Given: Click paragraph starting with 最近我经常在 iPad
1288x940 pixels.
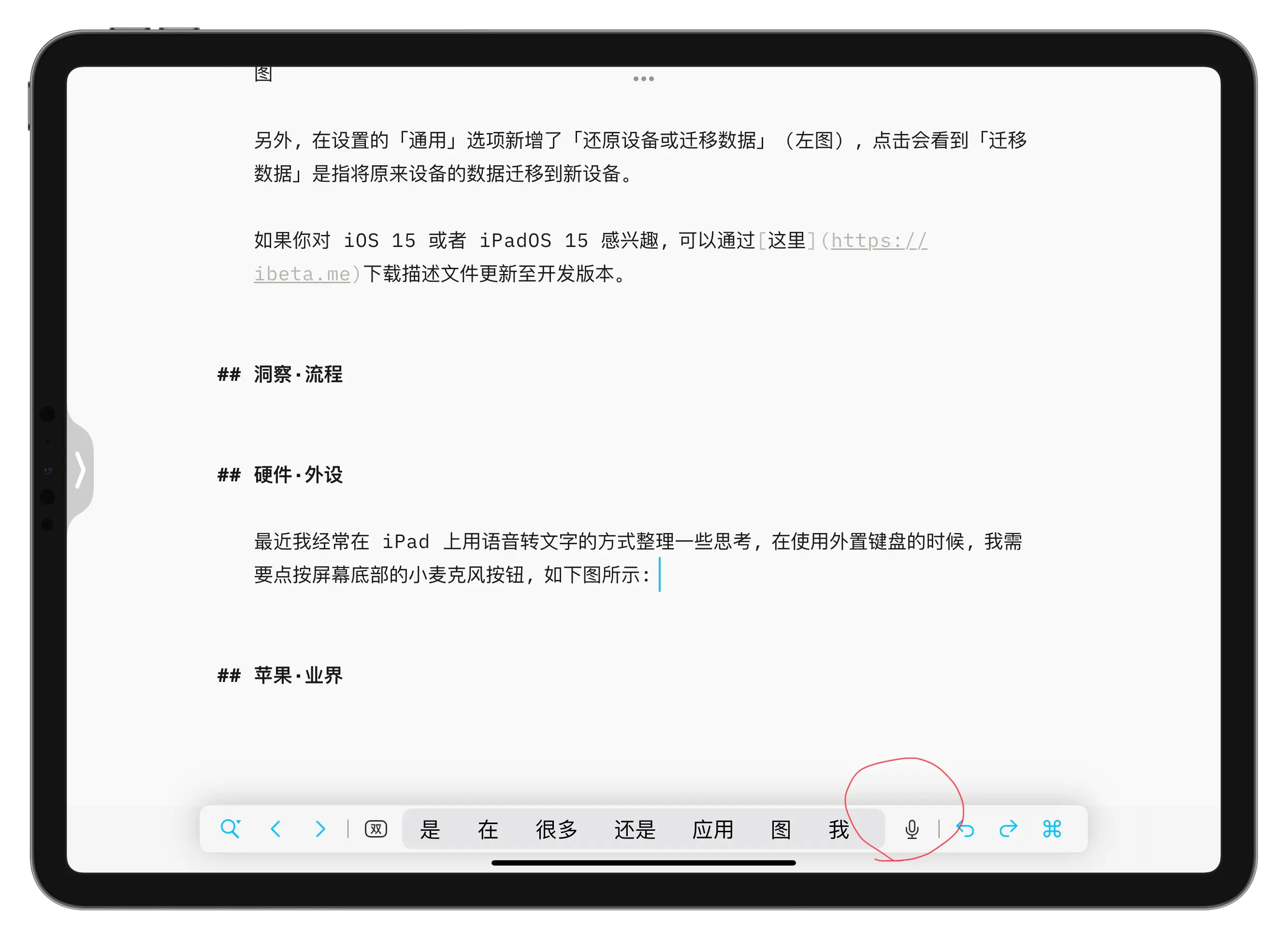Looking at the screenshot, I should click(638, 558).
